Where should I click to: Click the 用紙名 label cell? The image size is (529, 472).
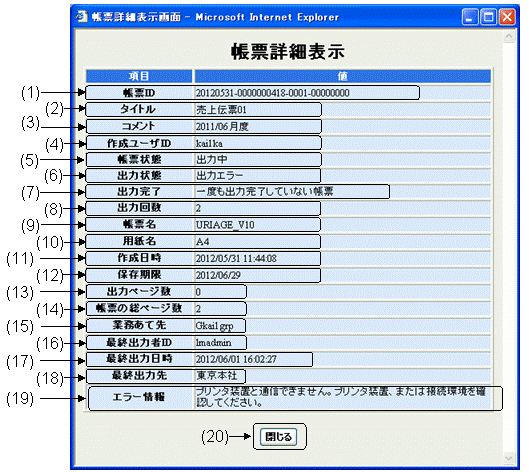pos(139,241)
